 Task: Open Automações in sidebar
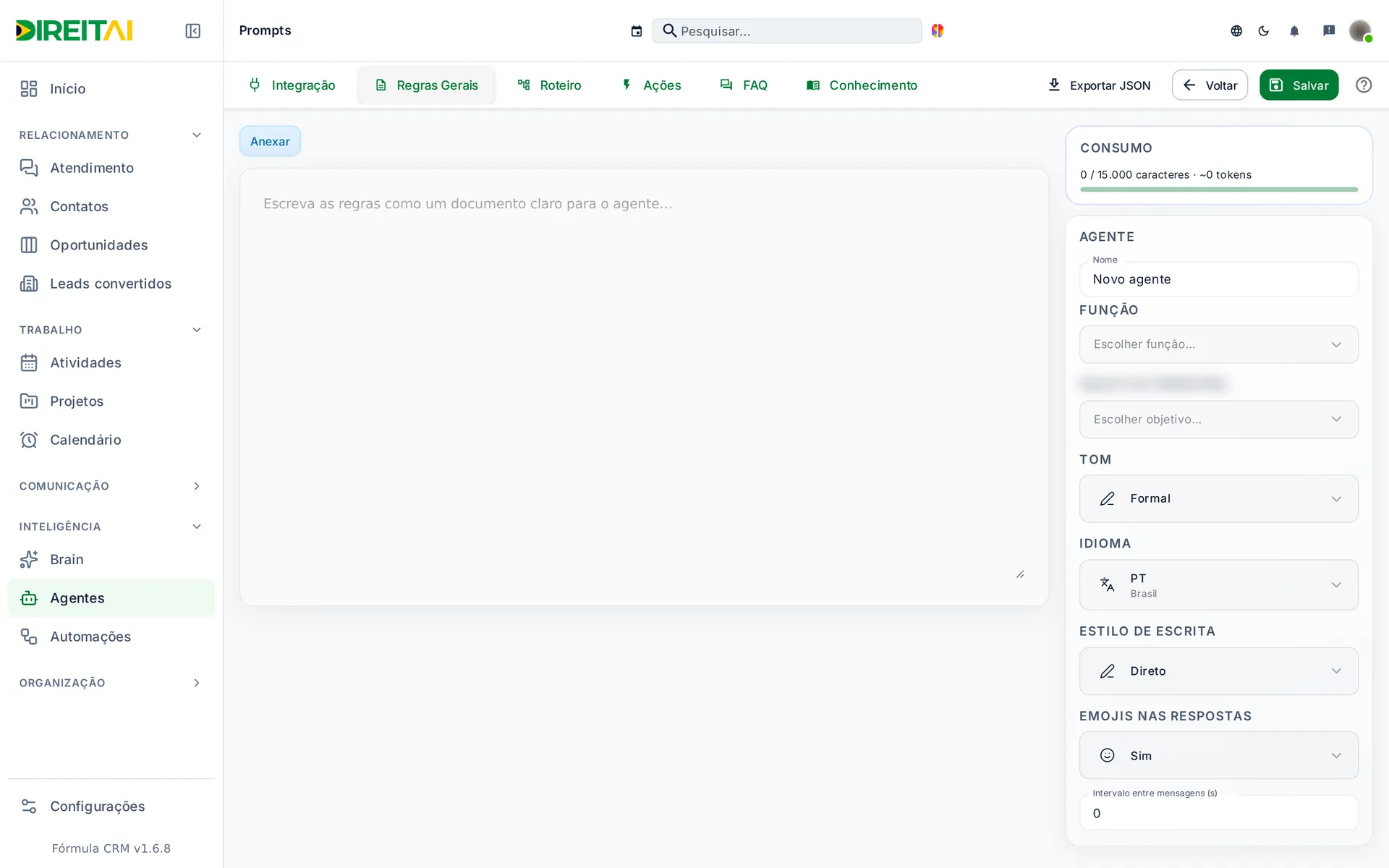[111, 637]
